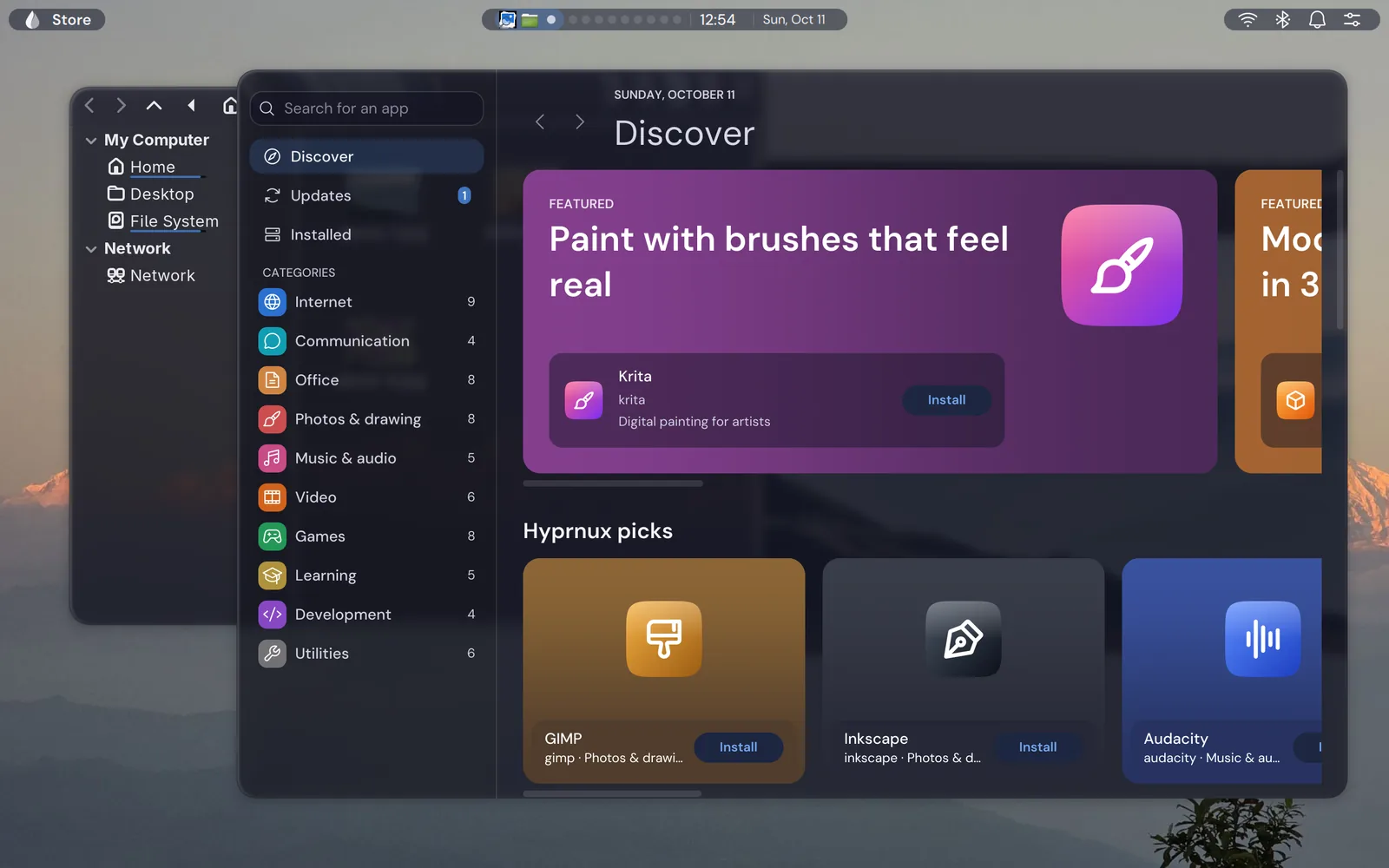The image size is (1389, 868).
Task: Open the Office category
Action: 366,380
